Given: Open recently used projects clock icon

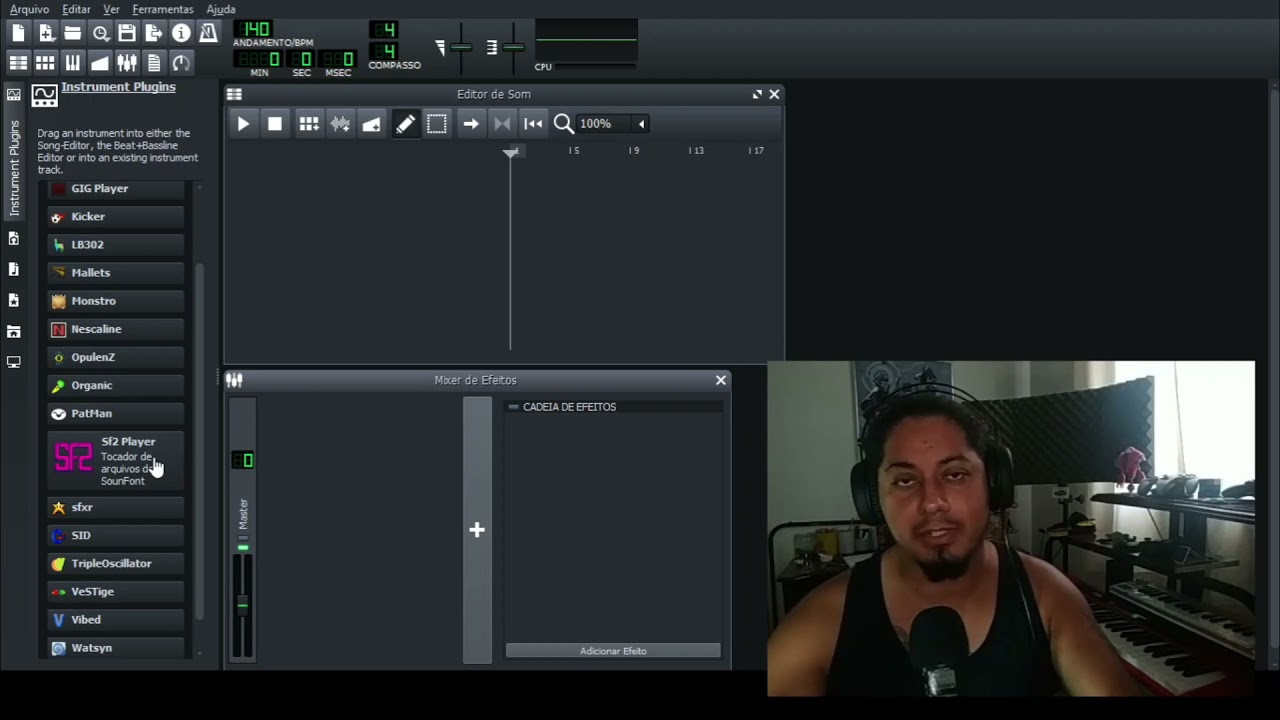Looking at the screenshot, I should point(100,33).
